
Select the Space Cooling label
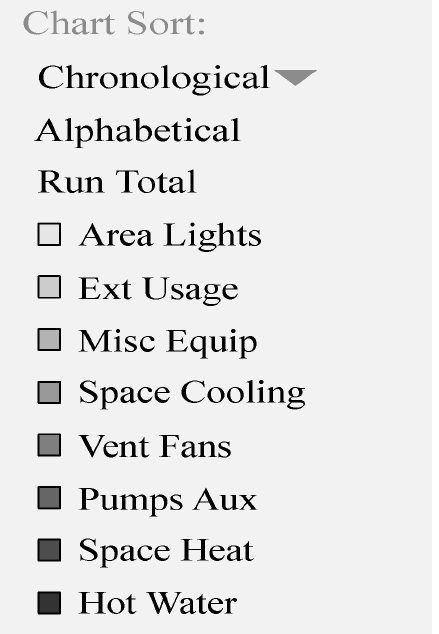click(192, 393)
